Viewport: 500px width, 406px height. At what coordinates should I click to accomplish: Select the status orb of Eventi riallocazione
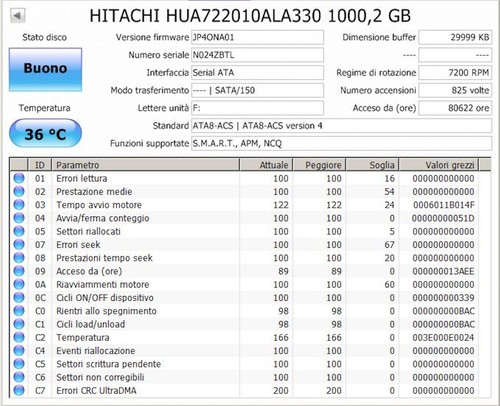tap(19, 350)
